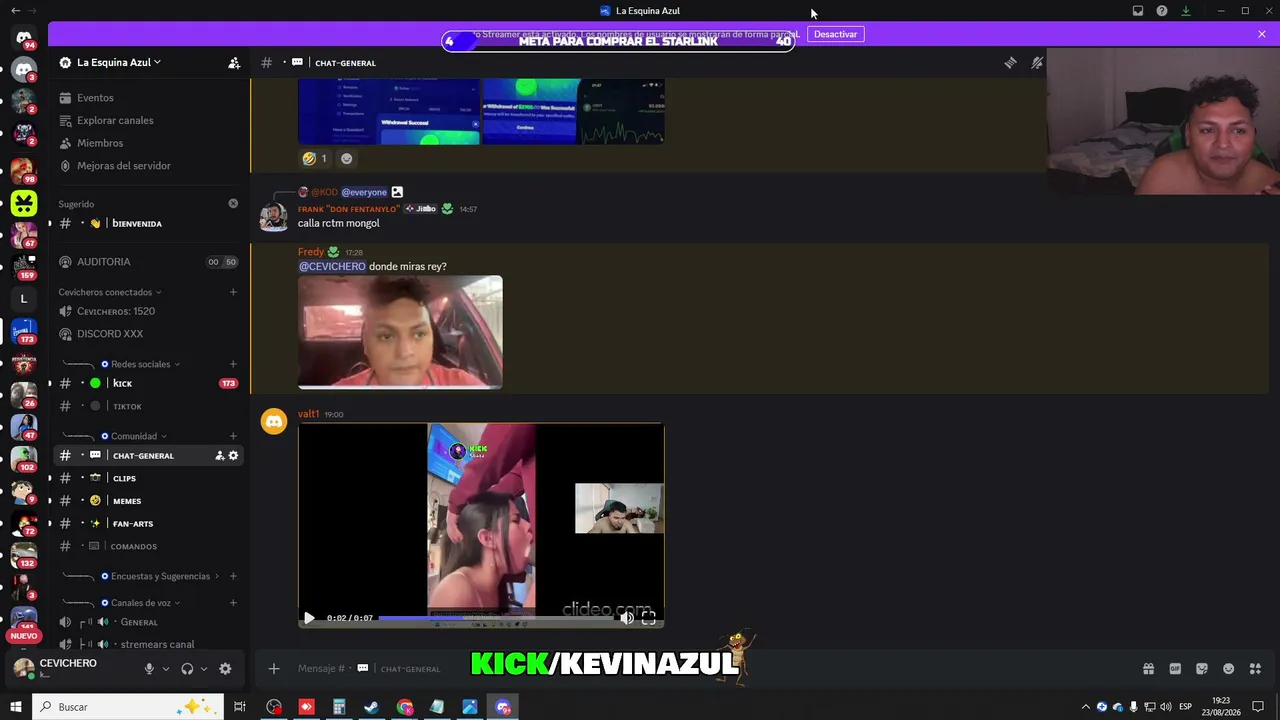Toggle channel notification mute bell

[1037, 63]
